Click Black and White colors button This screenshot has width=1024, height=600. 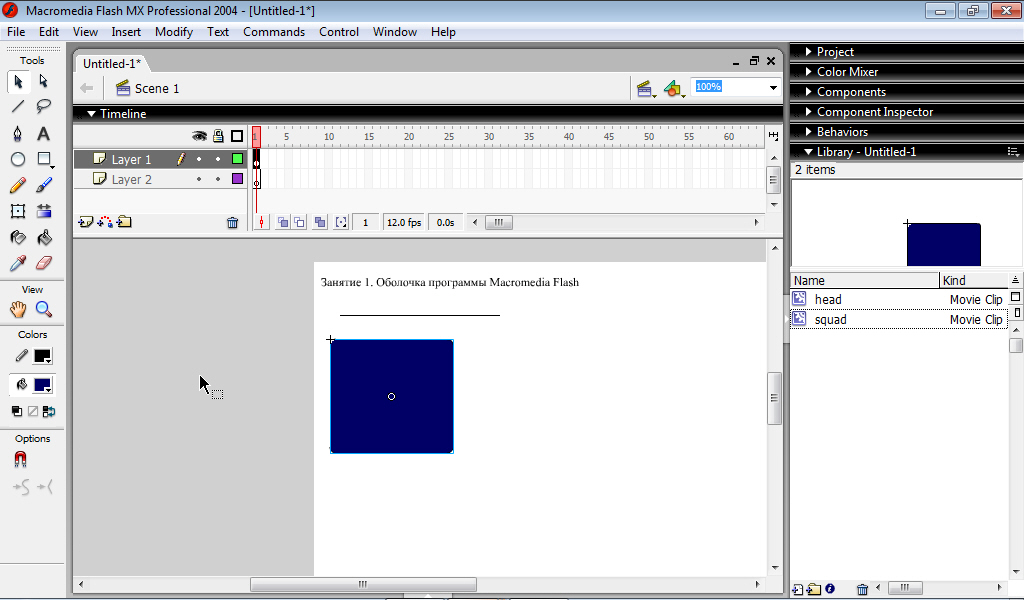[x=17, y=411]
